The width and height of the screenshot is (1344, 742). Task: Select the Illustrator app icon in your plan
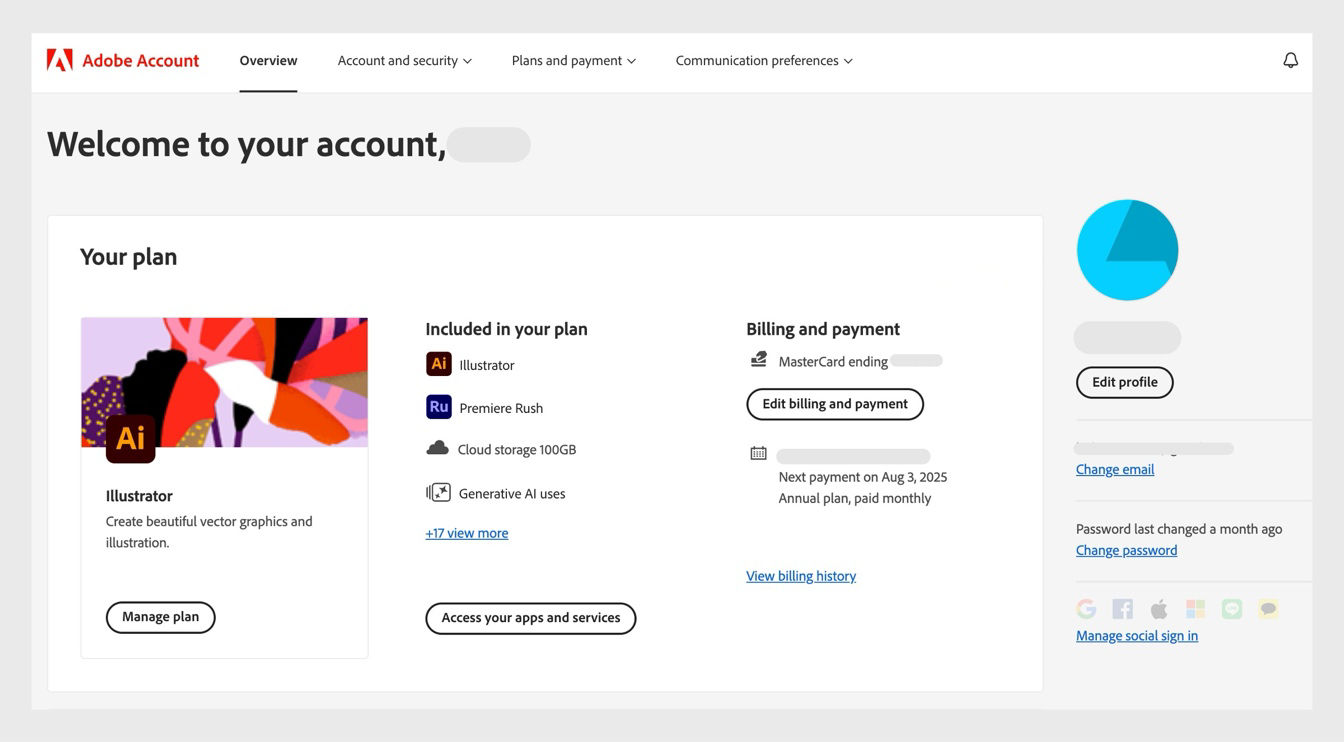pos(438,364)
